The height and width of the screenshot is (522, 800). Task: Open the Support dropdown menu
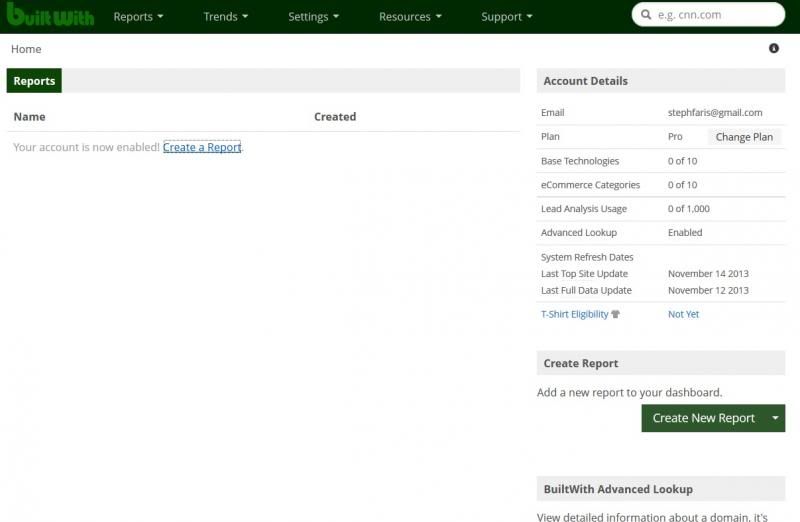[507, 17]
